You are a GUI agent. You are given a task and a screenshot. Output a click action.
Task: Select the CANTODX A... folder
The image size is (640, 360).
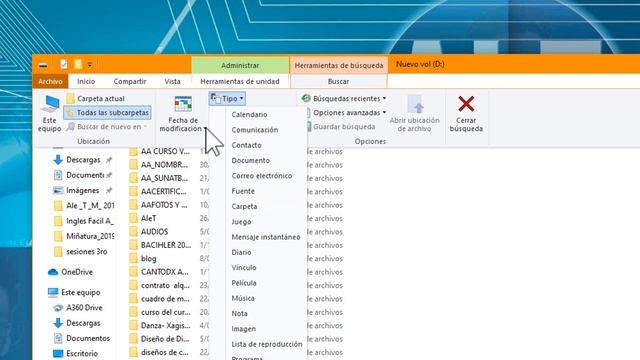tap(159, 272)
